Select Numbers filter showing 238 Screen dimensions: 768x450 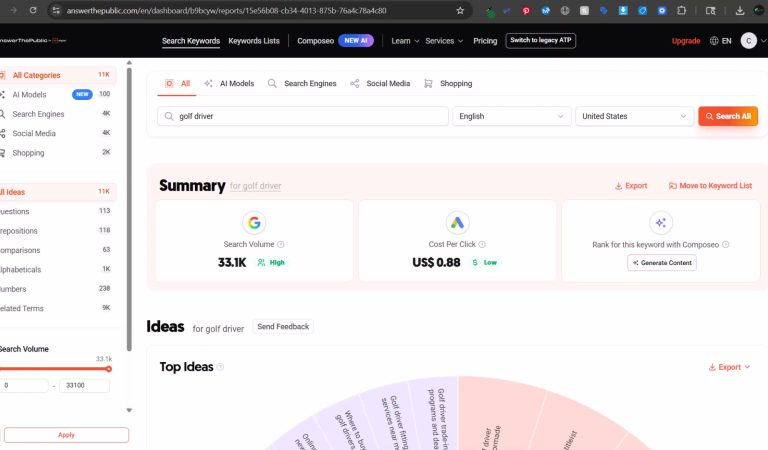click(x=57, y=289)
